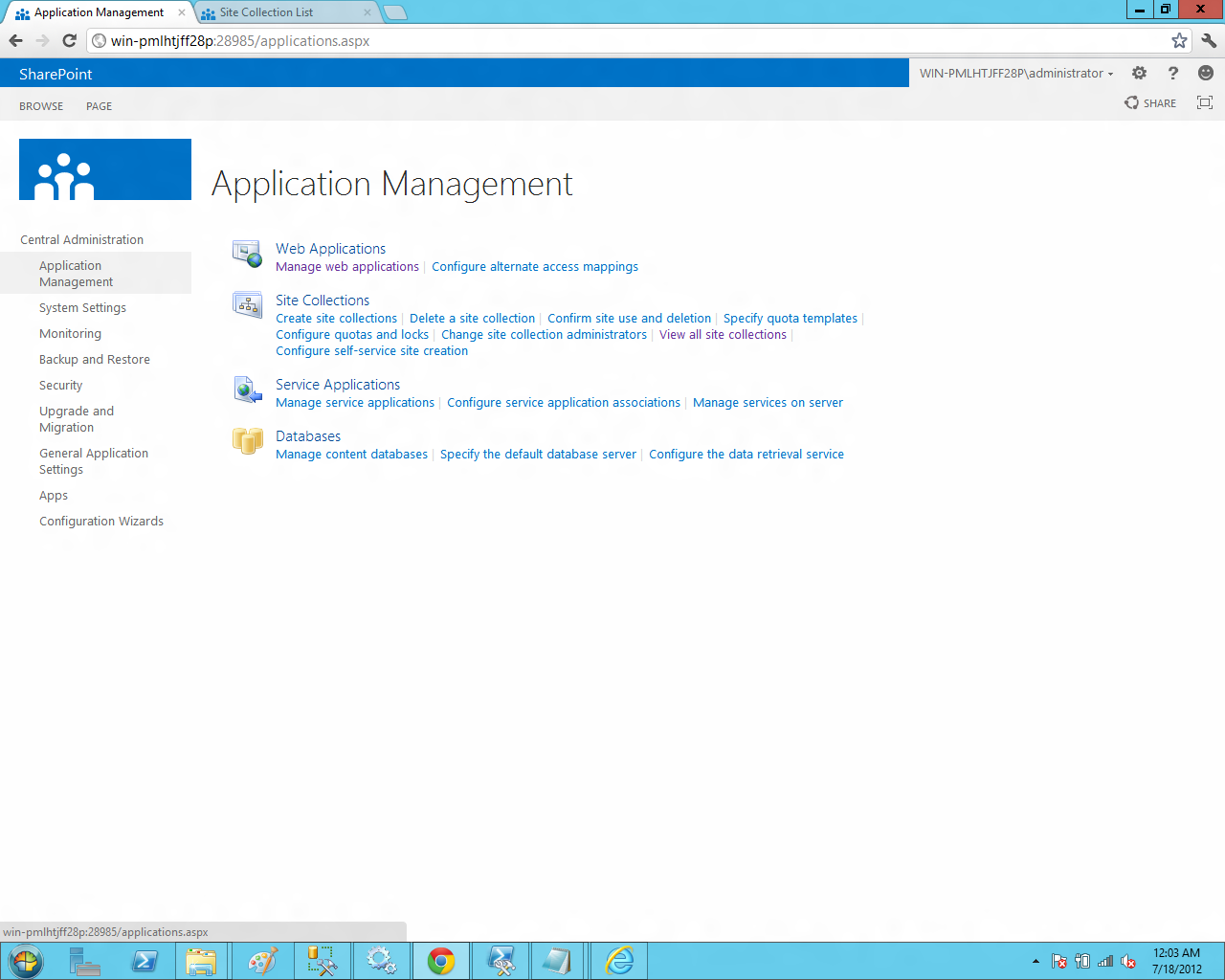
Task: Launch Google Chrome from the taskbar
Action: pos(440,960)
